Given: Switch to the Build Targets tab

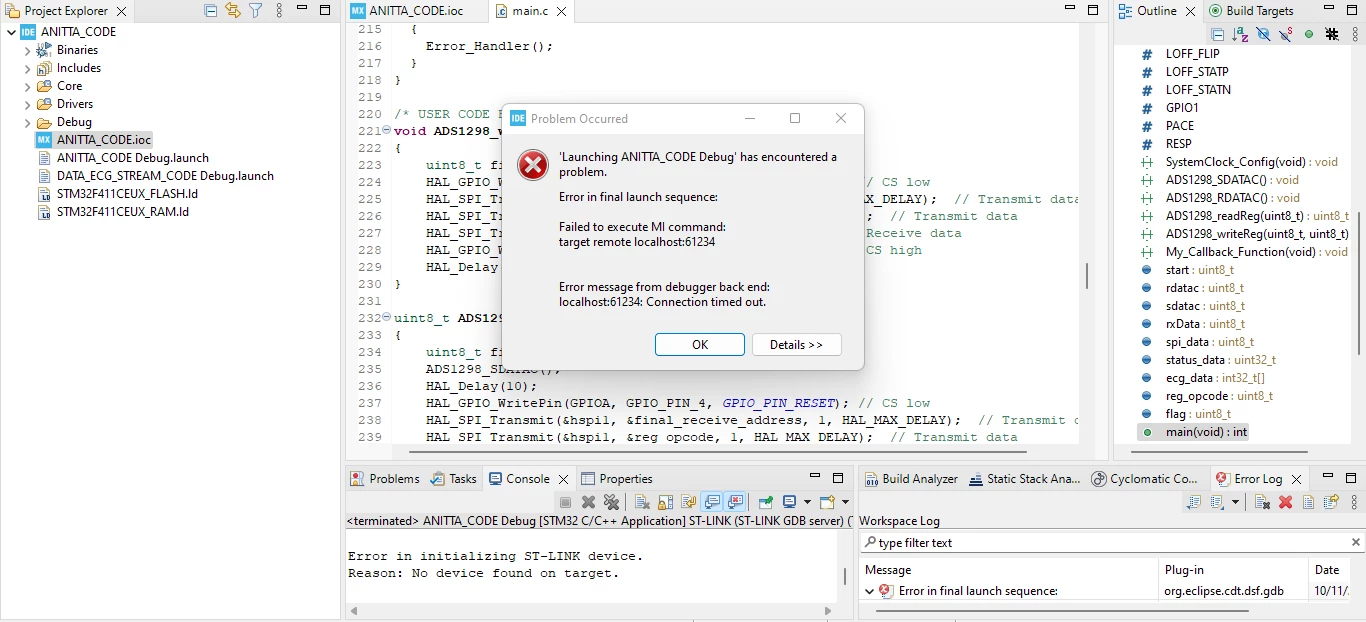Looking at the screenshot, I should [1251, 11].
